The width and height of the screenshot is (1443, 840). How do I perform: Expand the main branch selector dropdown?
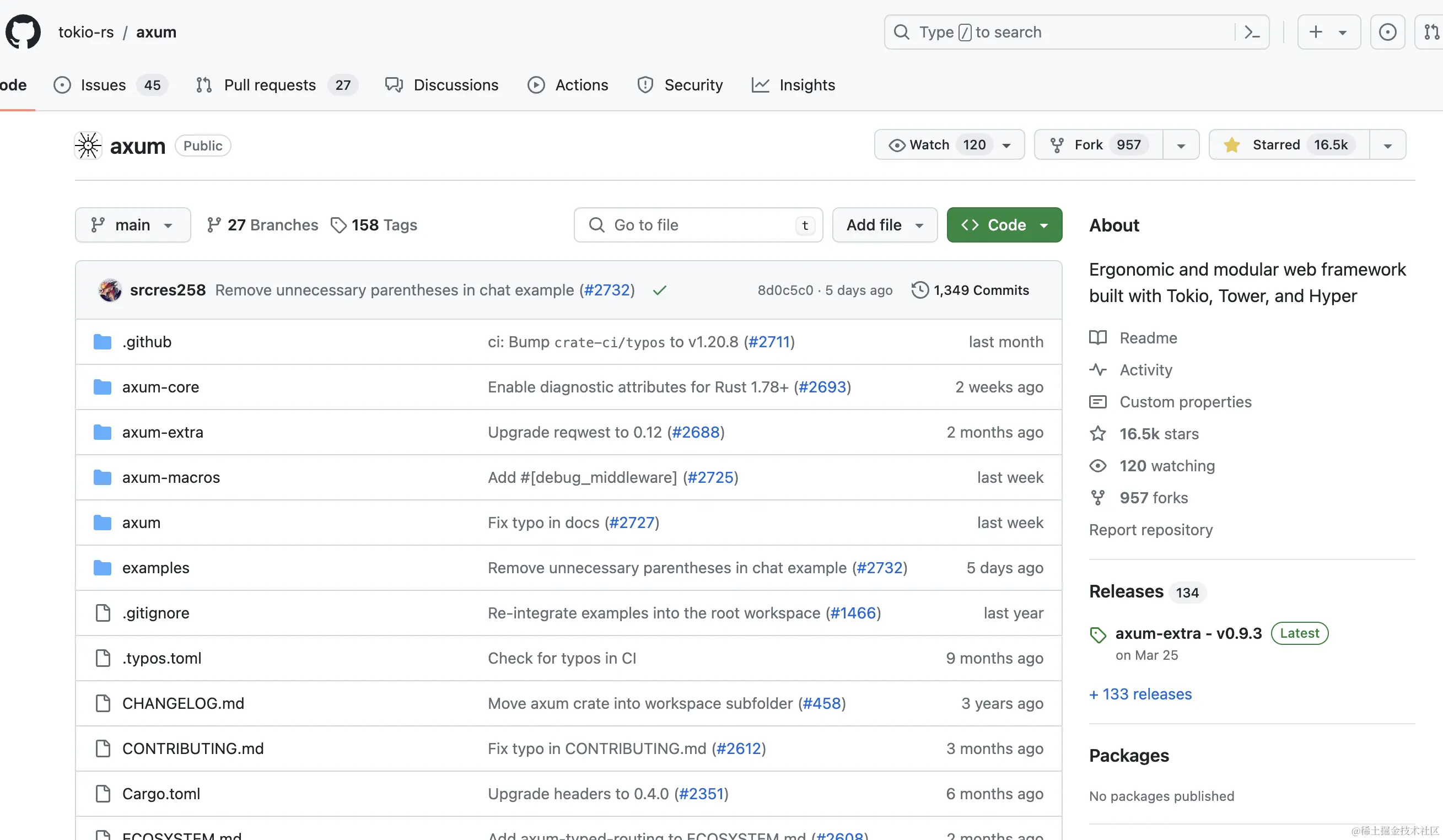tap(132, 225)
